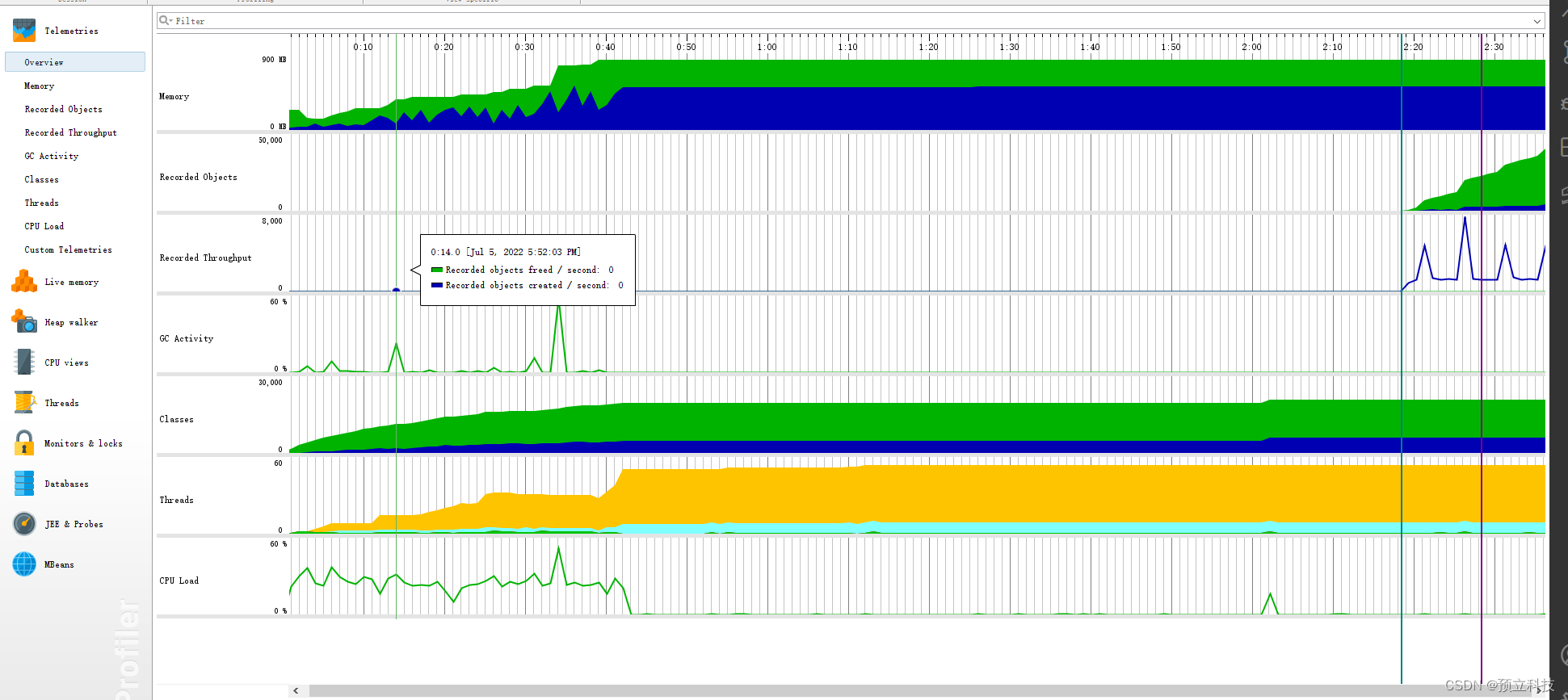The image size is (1568, 700).
Task: Open the Live memory section icon
Action: pyautogui.click(x=24, y=282)
